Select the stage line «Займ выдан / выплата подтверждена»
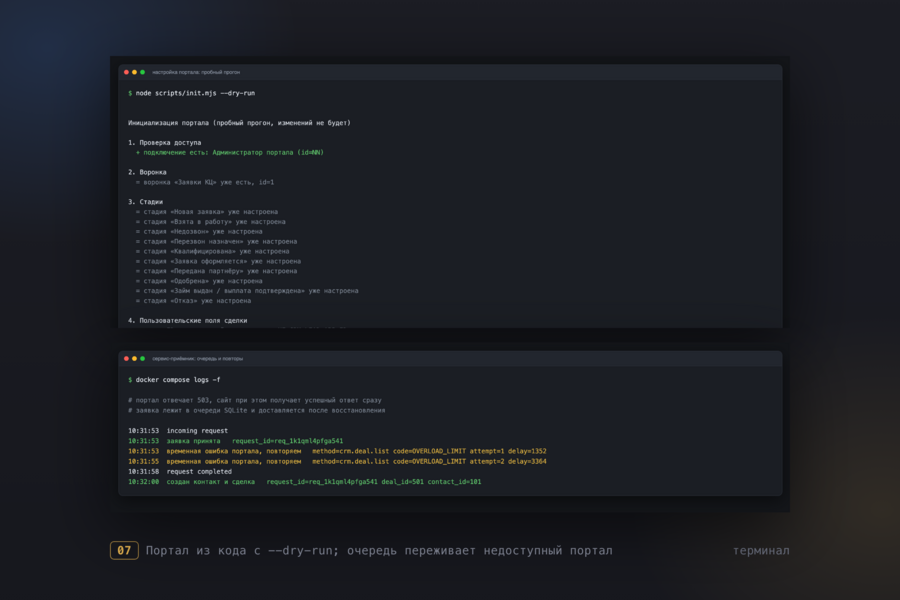The width and height of the screenshot is (900, 600). point(247,291)
